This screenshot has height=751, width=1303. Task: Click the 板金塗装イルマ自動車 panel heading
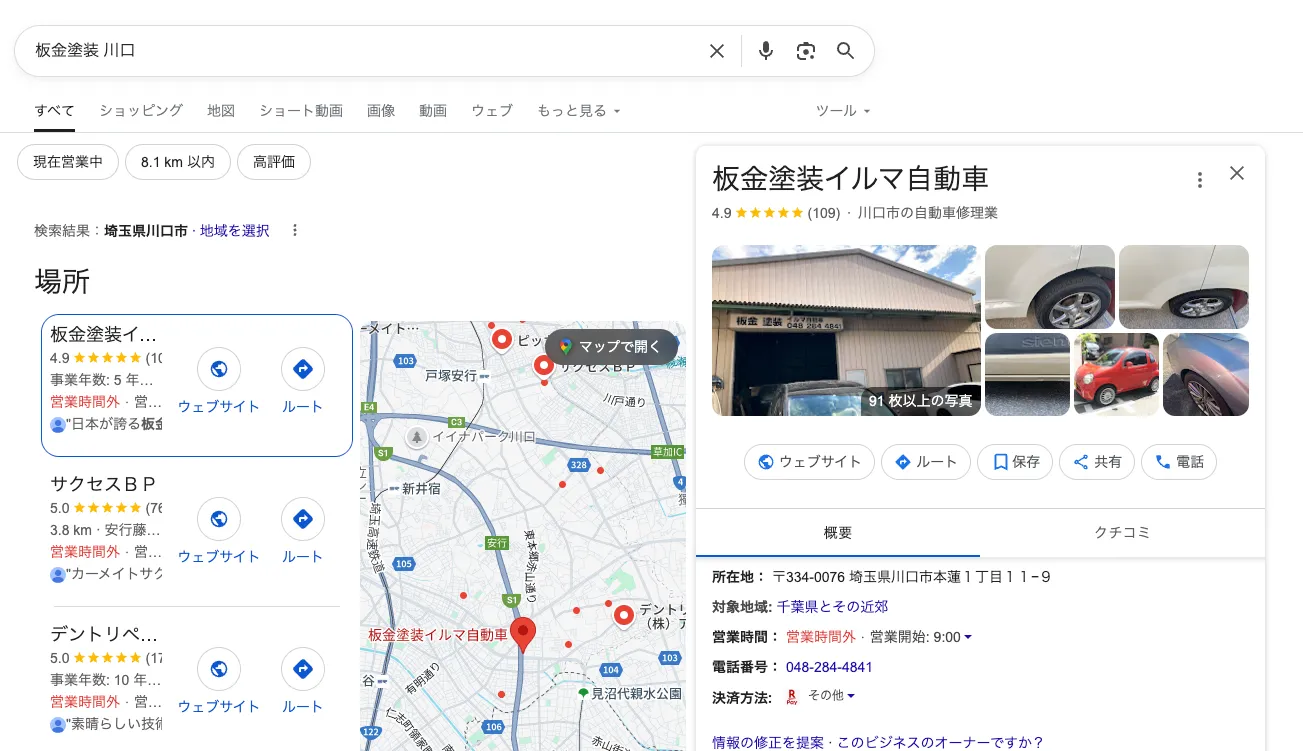(x=850, y=179)
